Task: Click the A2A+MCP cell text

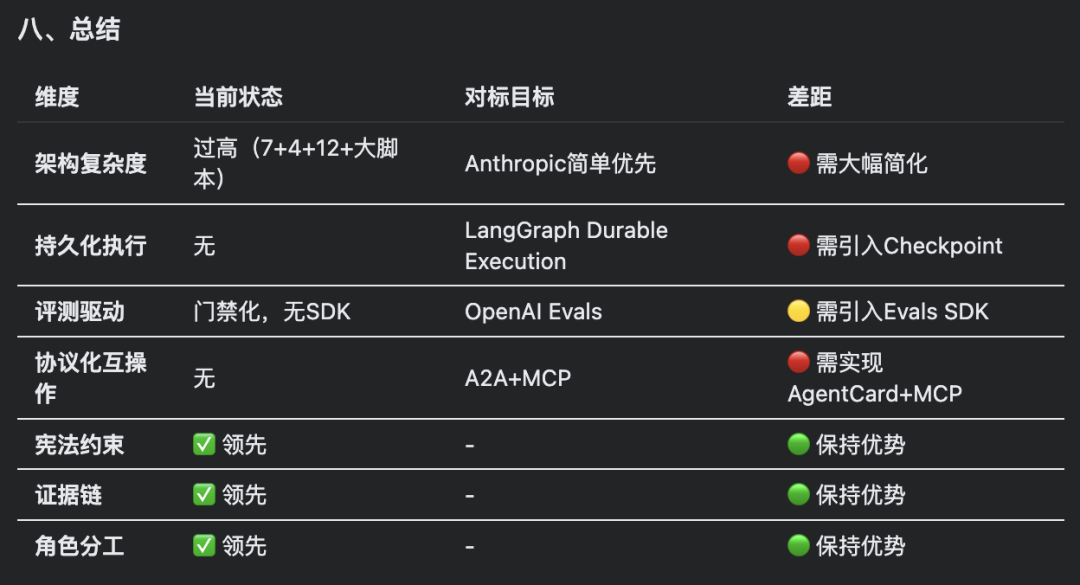Action: click(x=518, y=378)
